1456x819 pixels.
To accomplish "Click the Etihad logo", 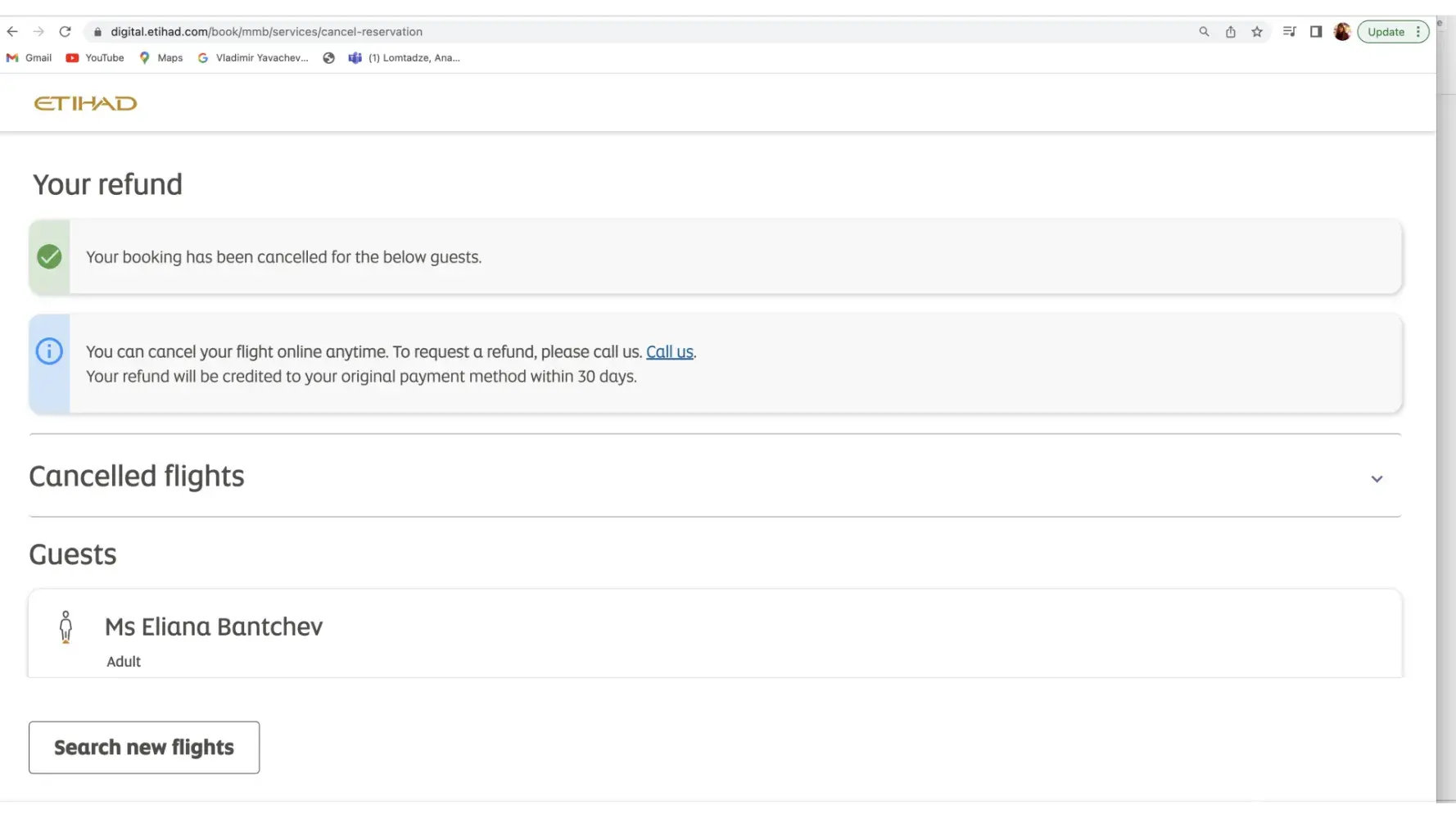I will click(x=85, y=103).
